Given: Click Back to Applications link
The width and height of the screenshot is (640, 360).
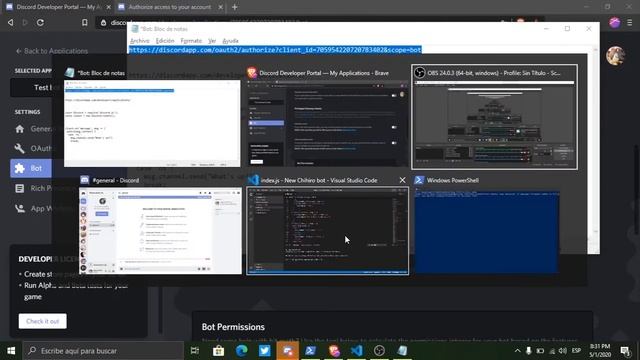Looking at the screenshot, I should 52,51.
